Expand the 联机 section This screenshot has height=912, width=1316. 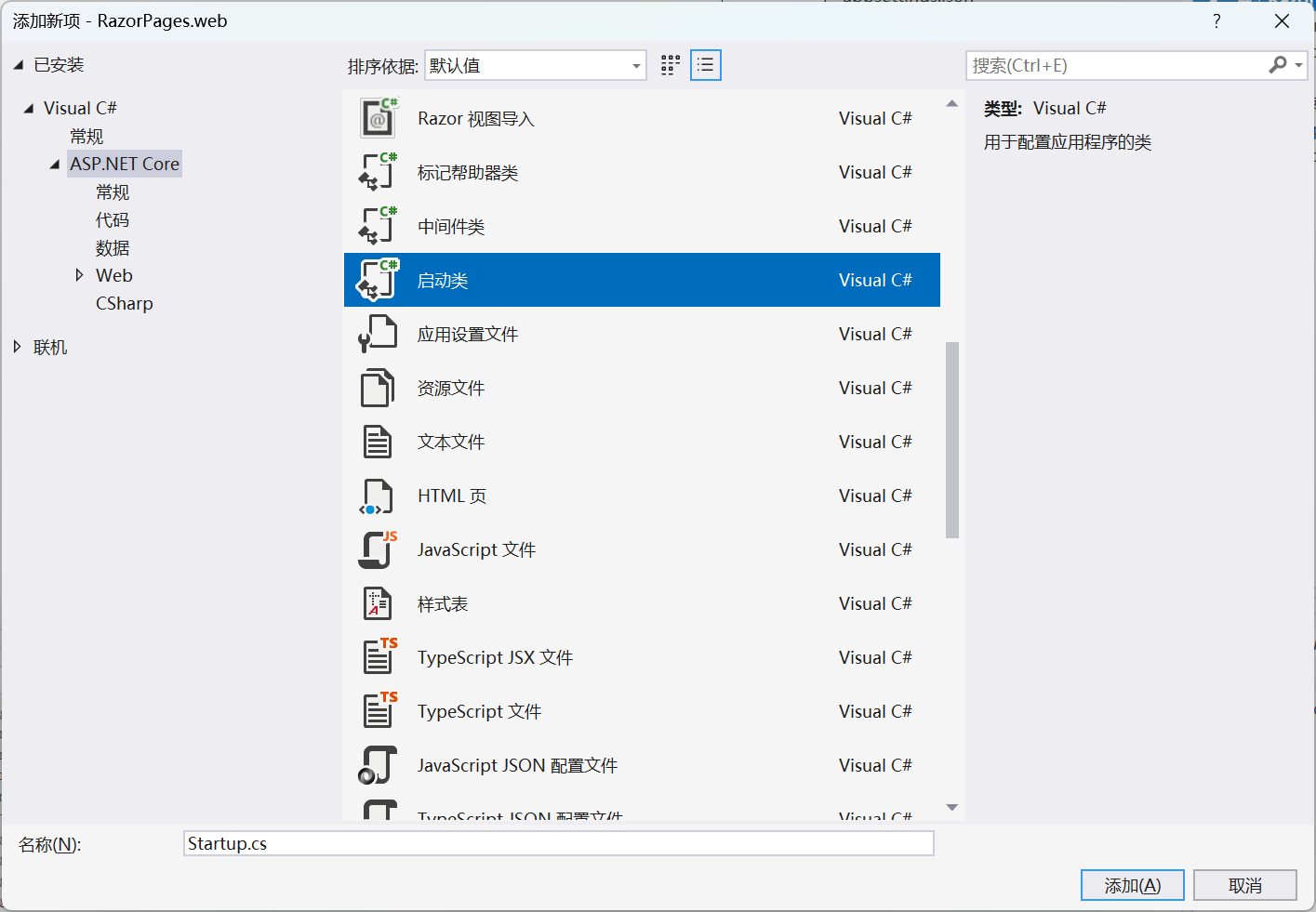17,347
